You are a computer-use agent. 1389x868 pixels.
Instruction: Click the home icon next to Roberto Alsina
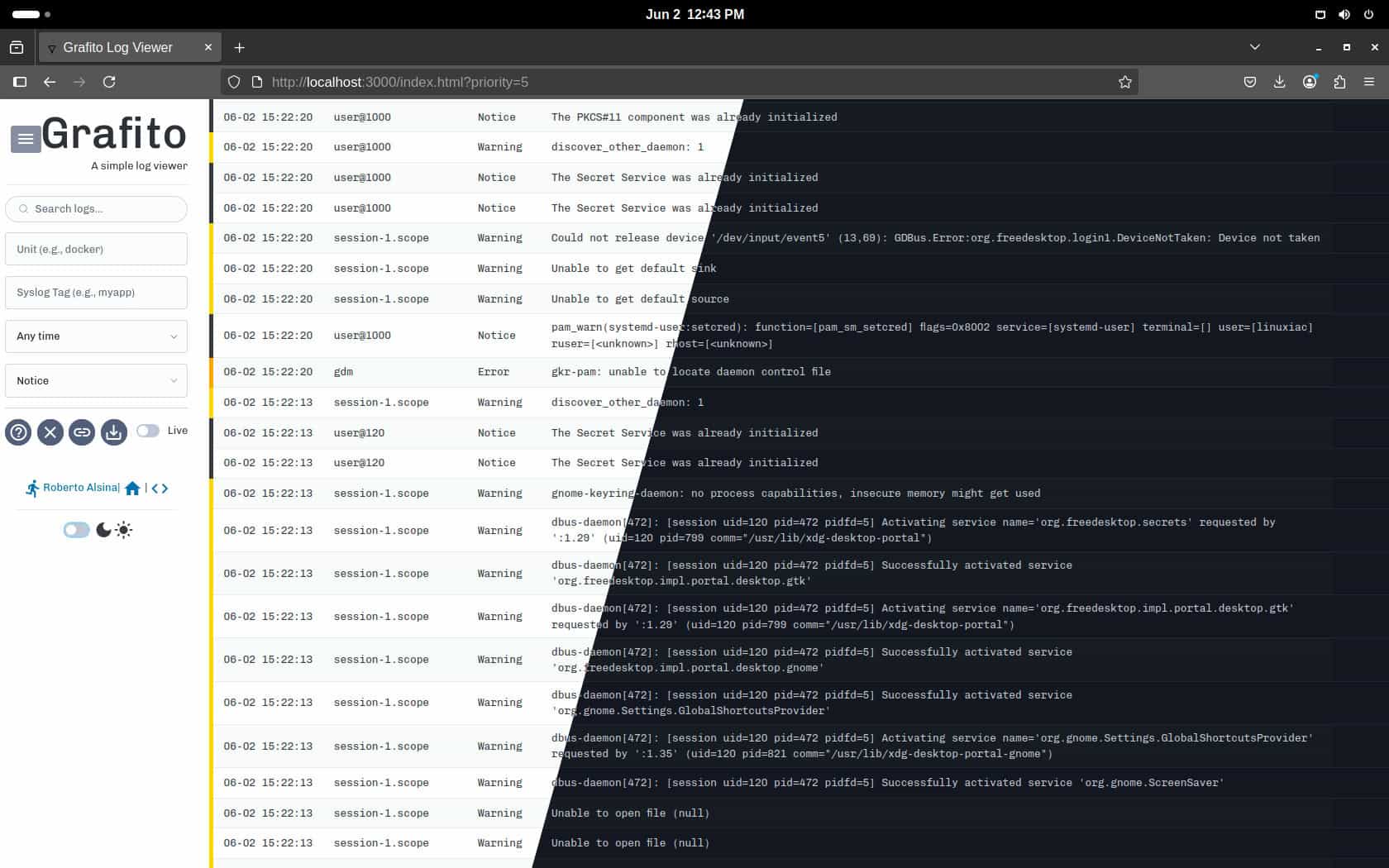point(132,488)
